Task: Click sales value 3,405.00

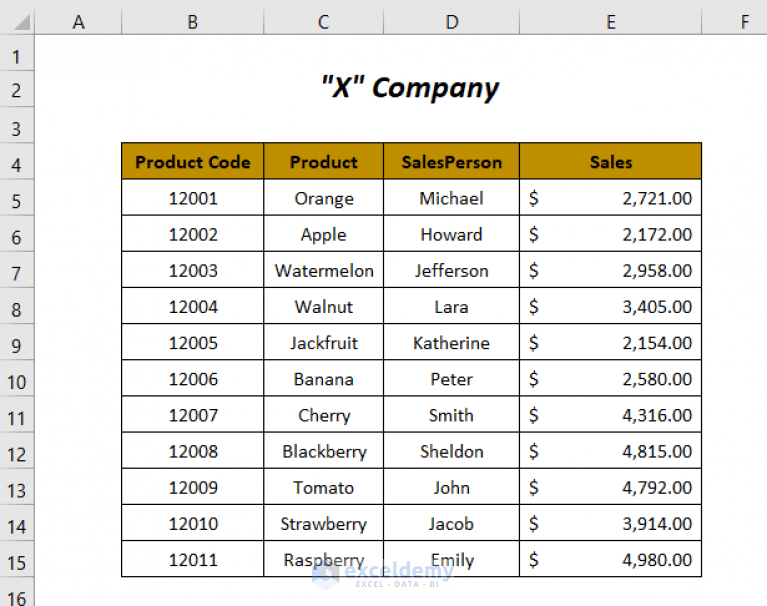Action: tap(610, 306)
